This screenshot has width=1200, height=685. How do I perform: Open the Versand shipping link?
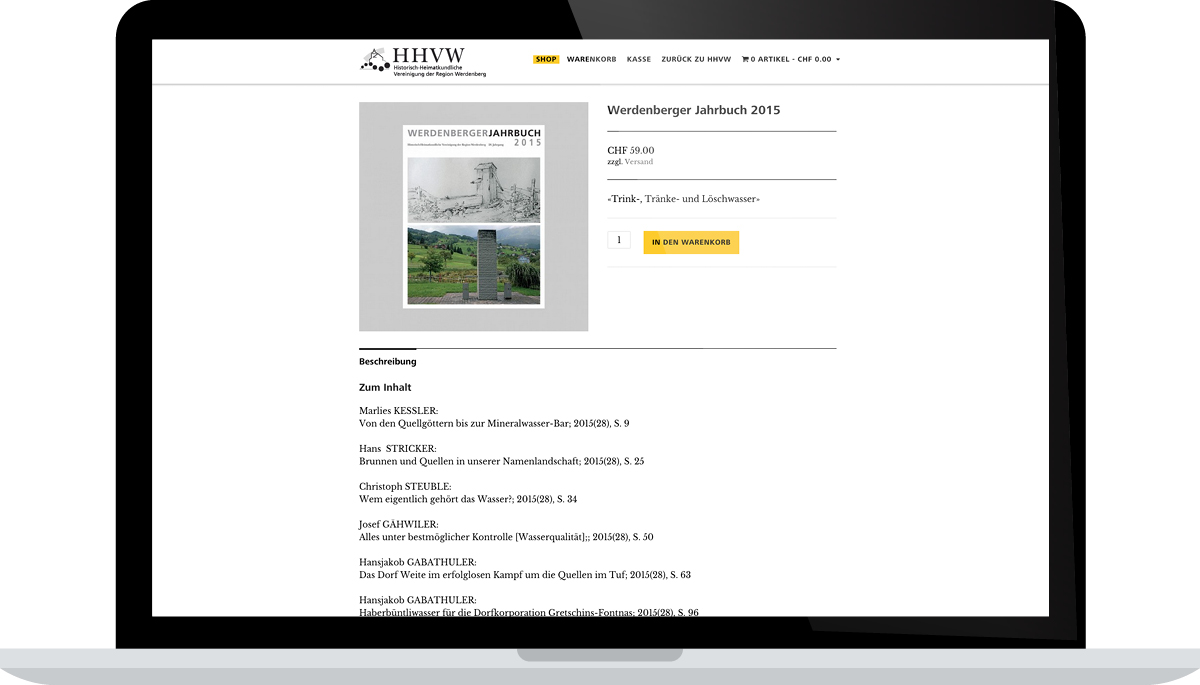(x=639, y=162)
